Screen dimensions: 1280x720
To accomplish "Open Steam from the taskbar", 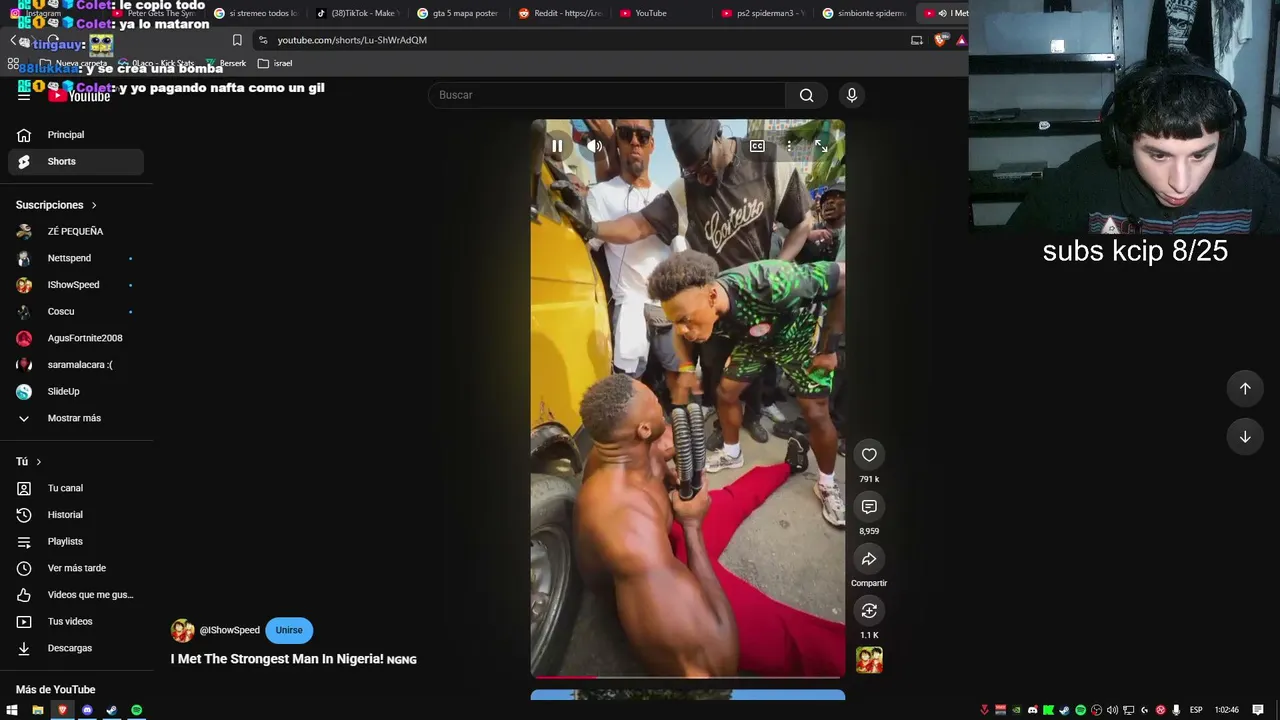I will tap(112, 710).
